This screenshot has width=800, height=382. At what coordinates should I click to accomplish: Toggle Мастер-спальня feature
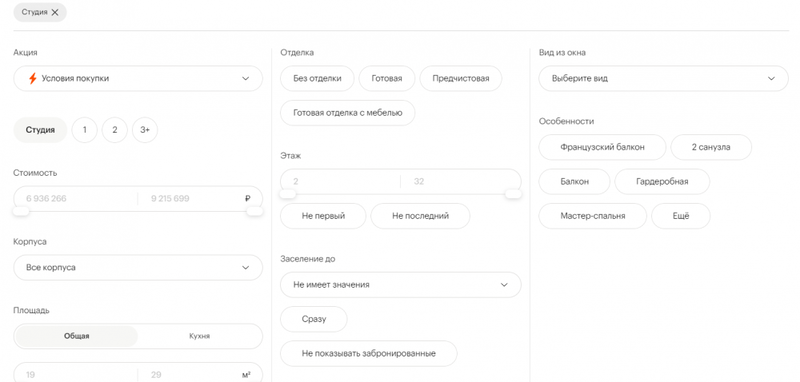coord(592,216)
